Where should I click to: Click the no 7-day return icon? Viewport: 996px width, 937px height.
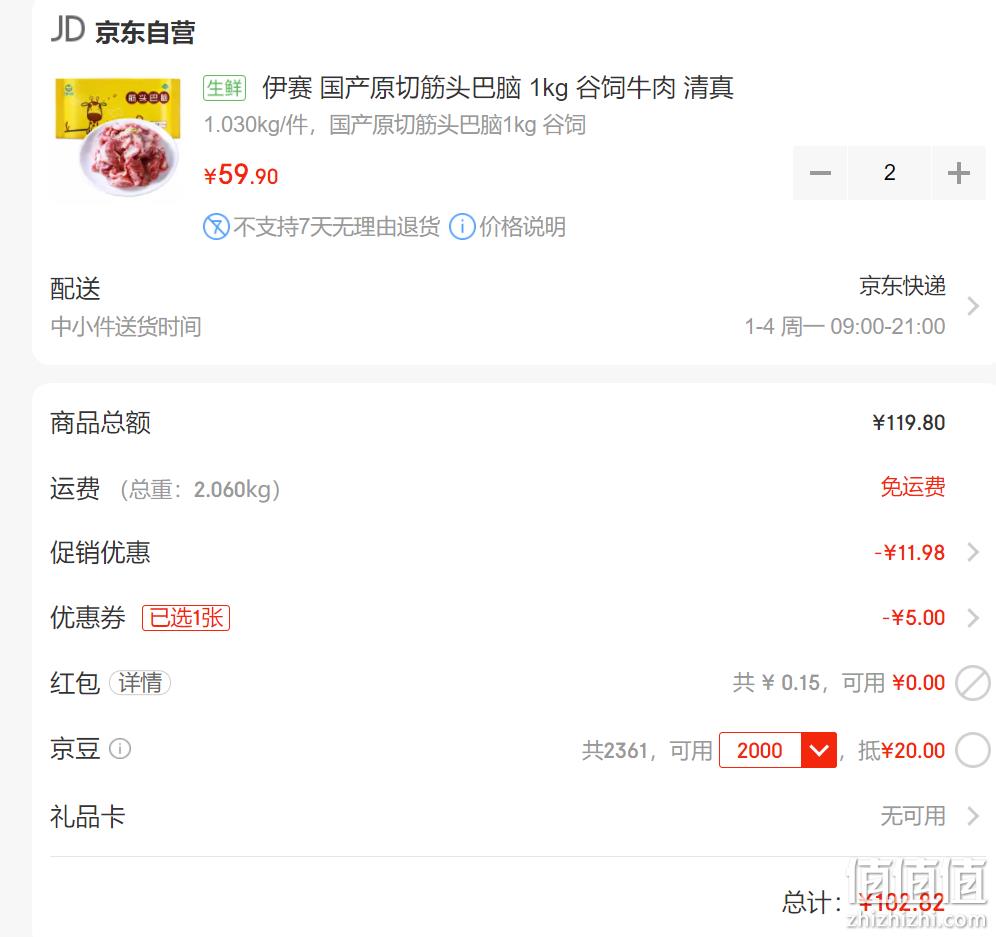click(216, 227)
